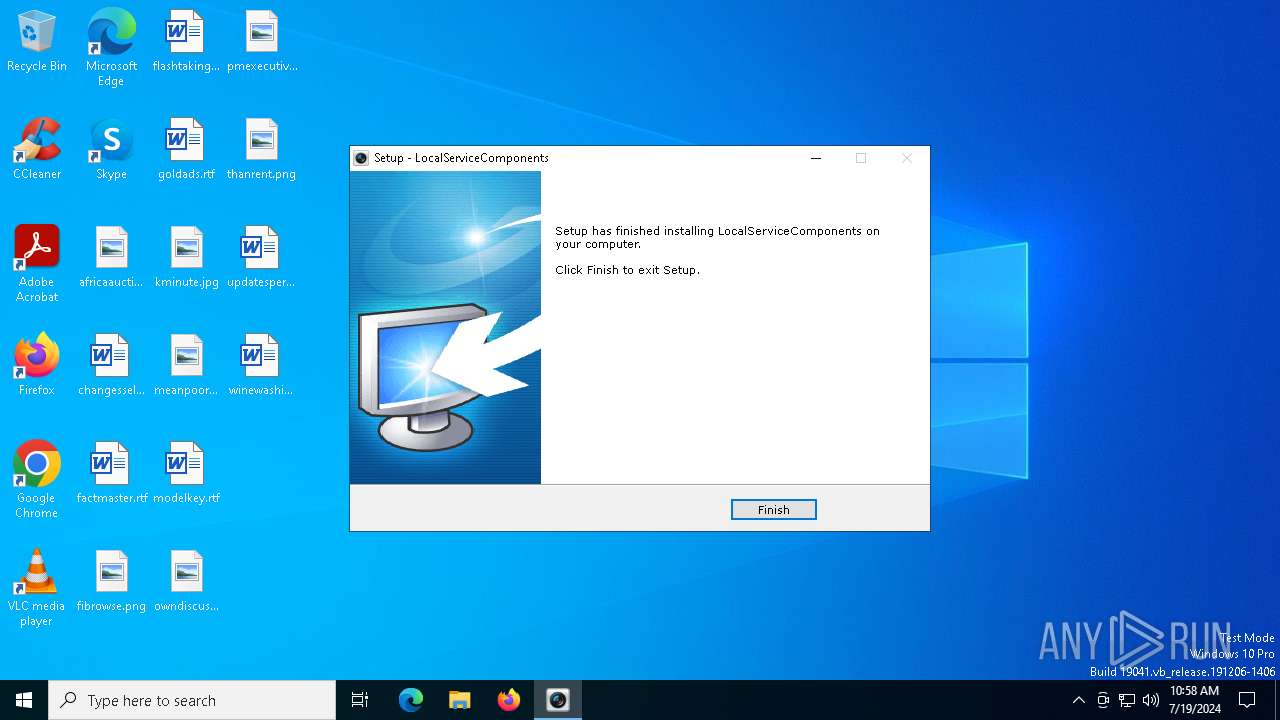
Task: Click the Setup window title bar icon
Action: 361,158
